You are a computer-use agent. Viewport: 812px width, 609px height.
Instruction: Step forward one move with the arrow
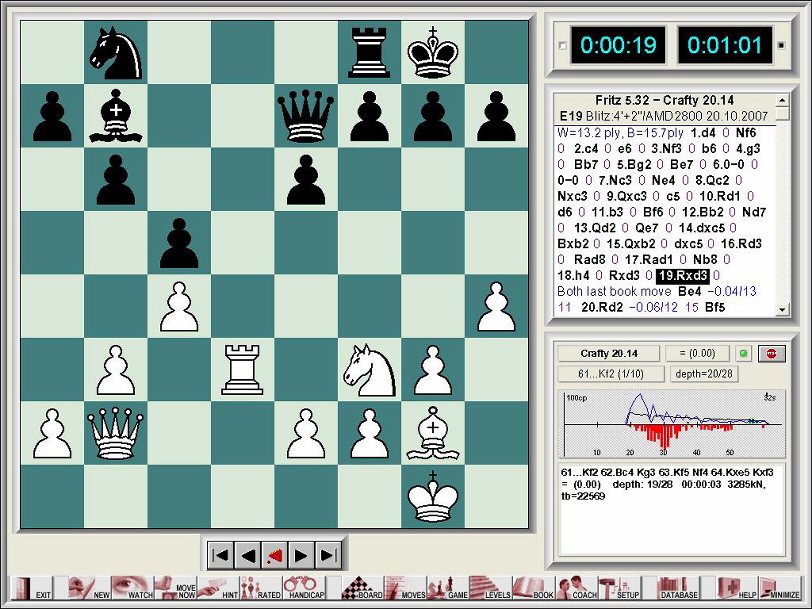pyautogui.click(x=302, y=552)
